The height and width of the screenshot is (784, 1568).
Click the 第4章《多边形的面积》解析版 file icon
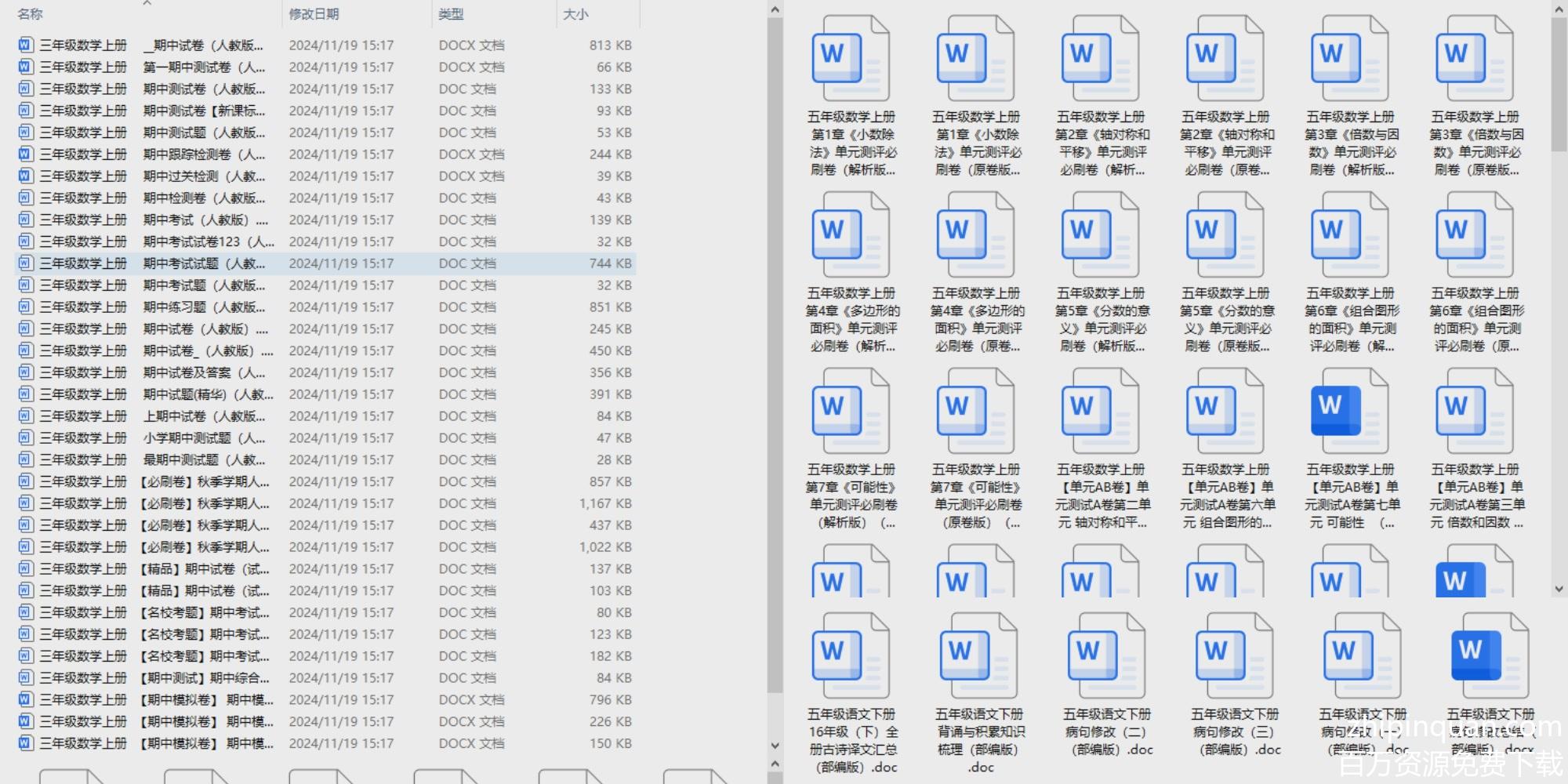click(x=851, y=236)
